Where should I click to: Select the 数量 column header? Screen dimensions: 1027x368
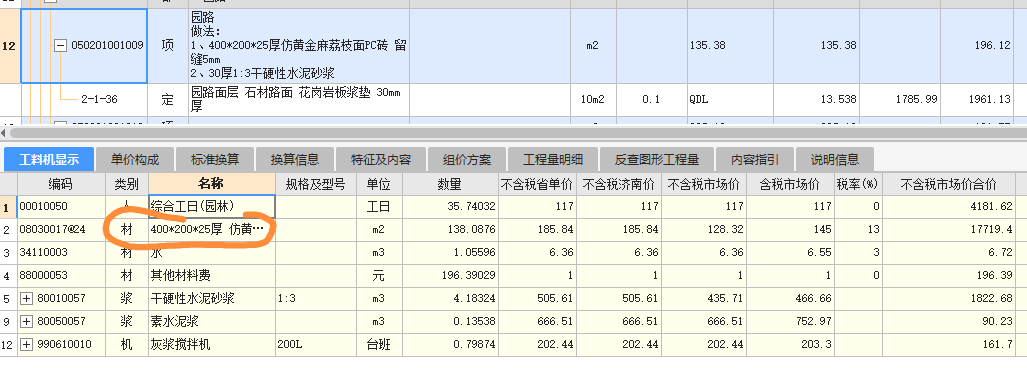pyautogui.click(x=450, y=184)
